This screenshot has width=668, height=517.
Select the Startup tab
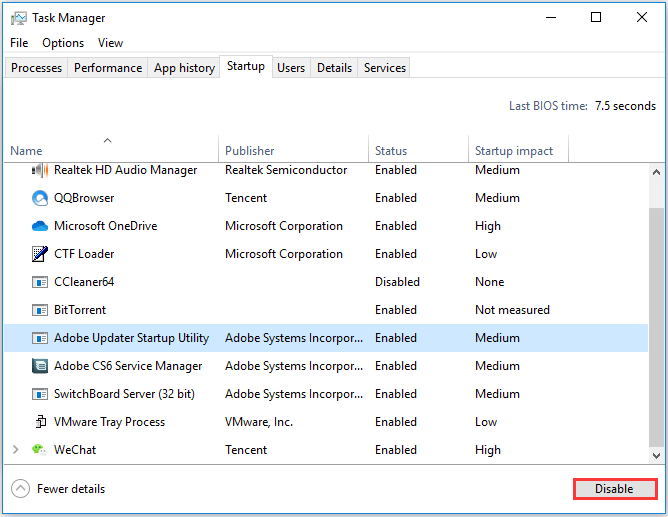246,66
